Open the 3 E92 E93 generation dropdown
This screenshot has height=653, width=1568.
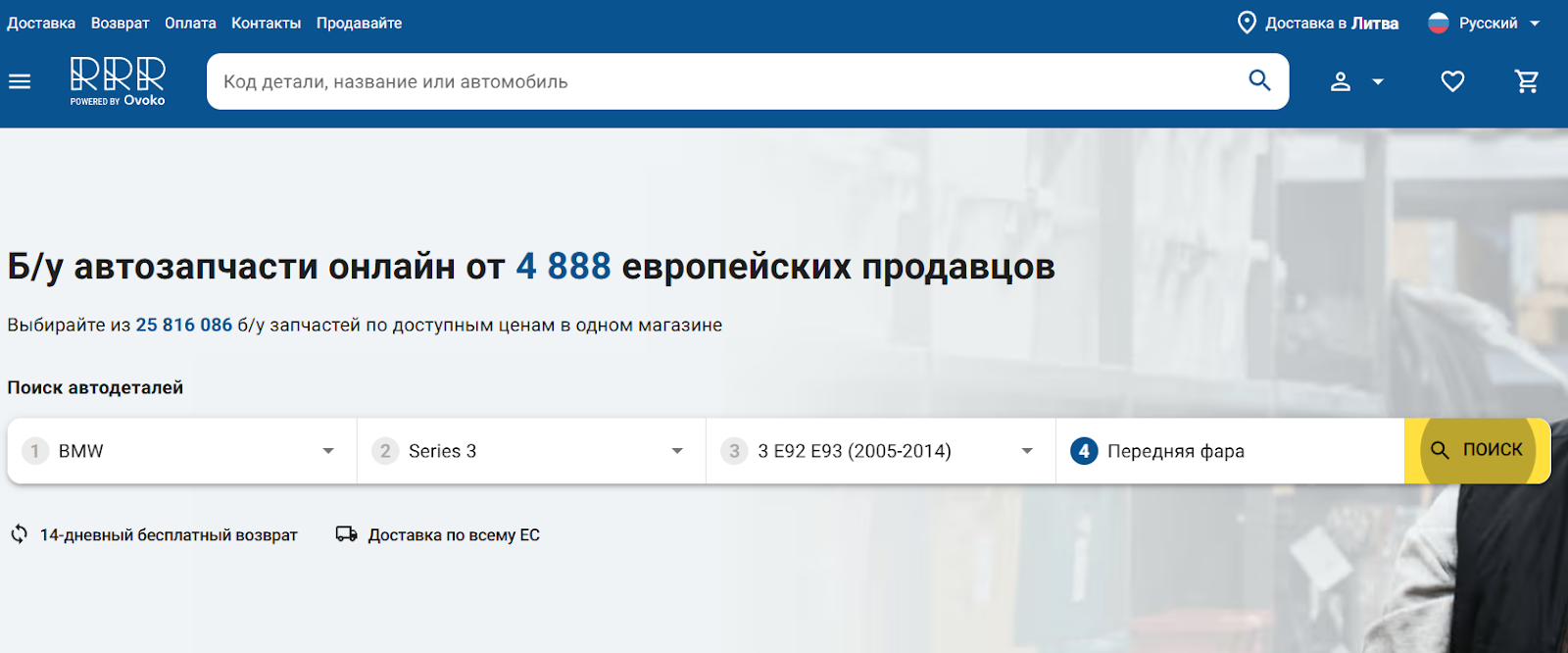coord(881,451)
